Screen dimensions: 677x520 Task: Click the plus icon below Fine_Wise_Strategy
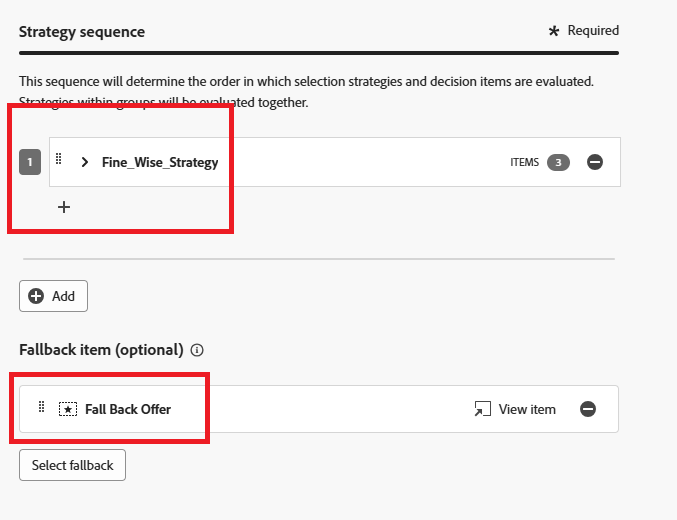coord(64,207)
